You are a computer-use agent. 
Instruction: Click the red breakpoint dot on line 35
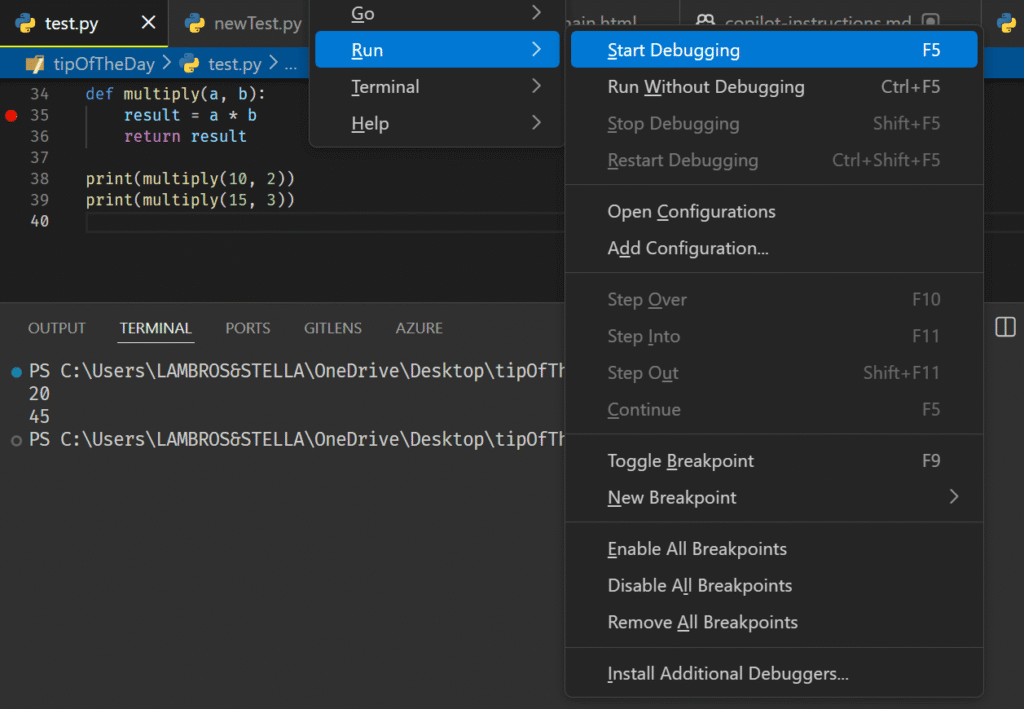pos(12,116)
